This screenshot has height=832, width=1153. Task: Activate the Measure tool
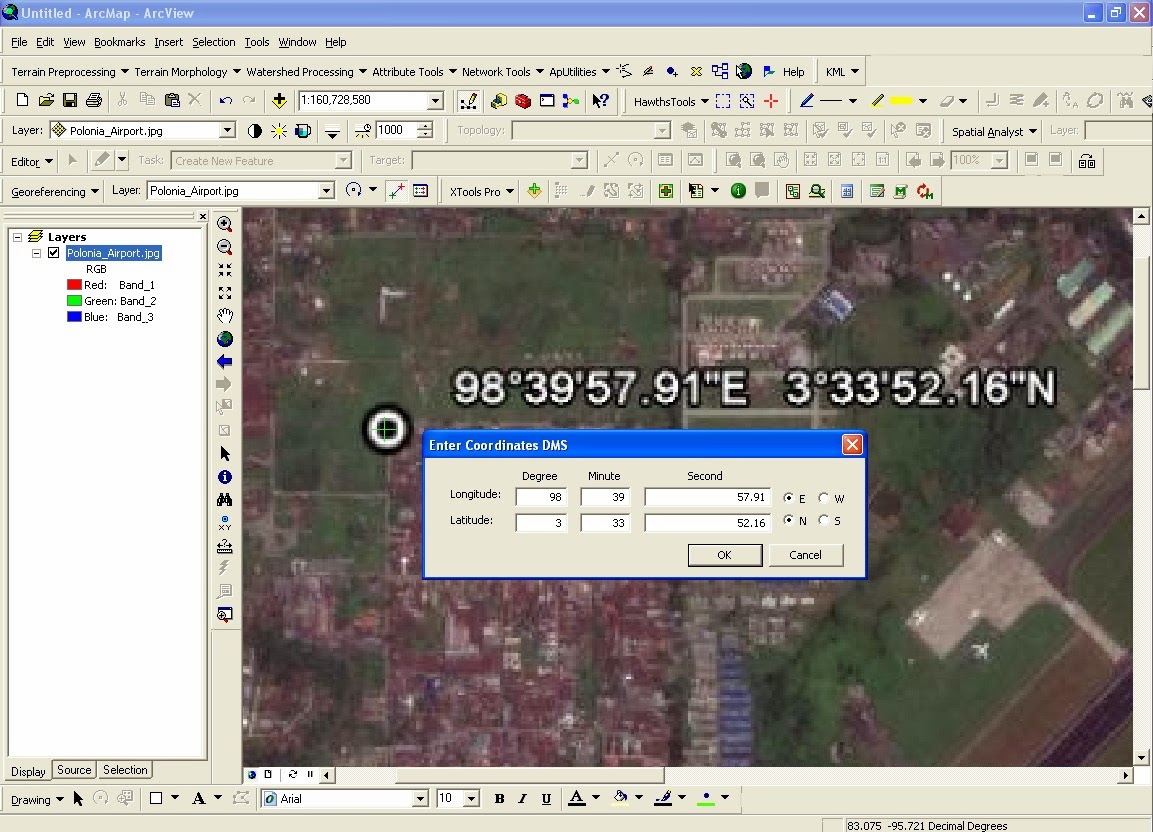pyautogui.click(x=225, y=545)
